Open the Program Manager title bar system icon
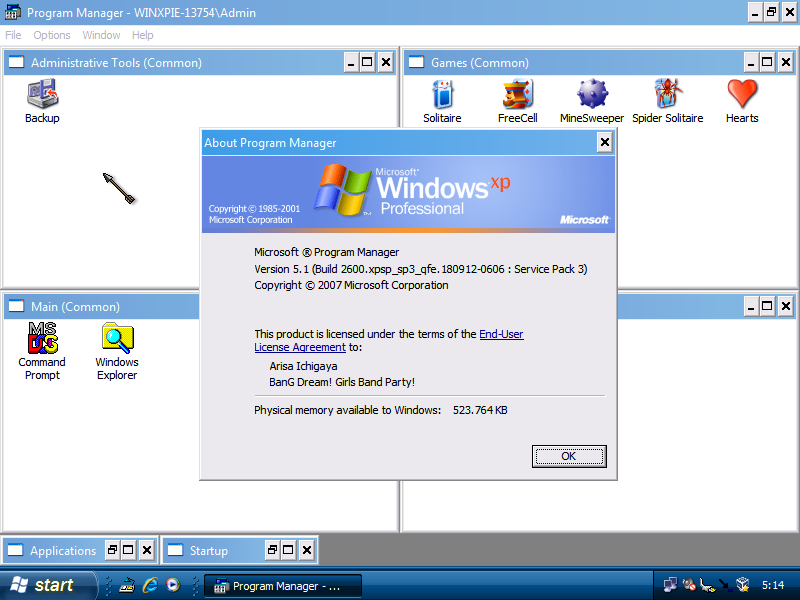The width and height of the screenshot is (800, 600). tap(12, 12)
